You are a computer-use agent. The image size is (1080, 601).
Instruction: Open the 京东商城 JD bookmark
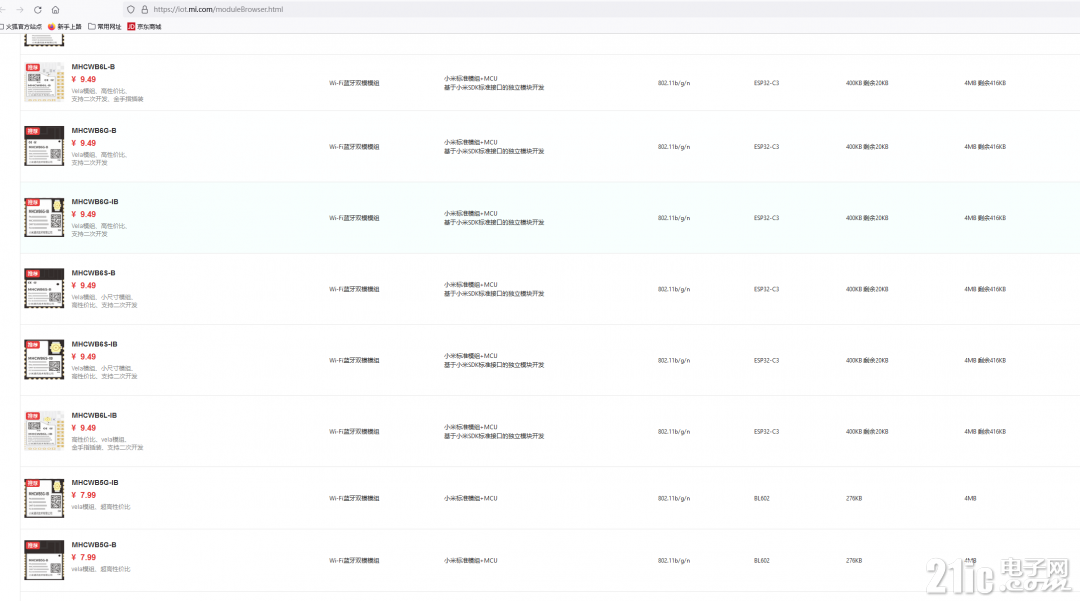coord(144,27)
